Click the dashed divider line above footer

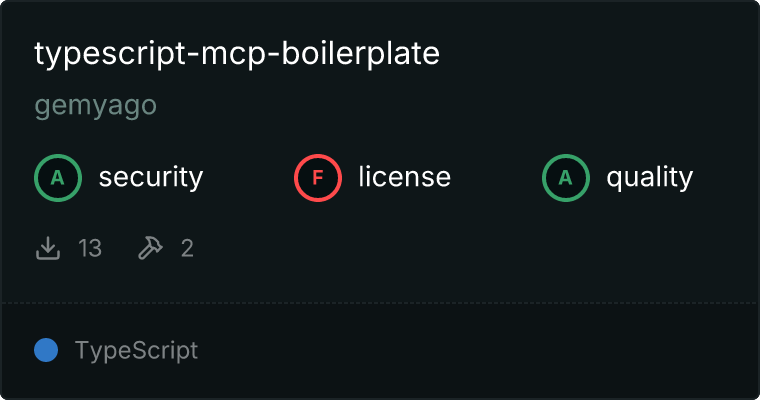[x=380, y=303]
